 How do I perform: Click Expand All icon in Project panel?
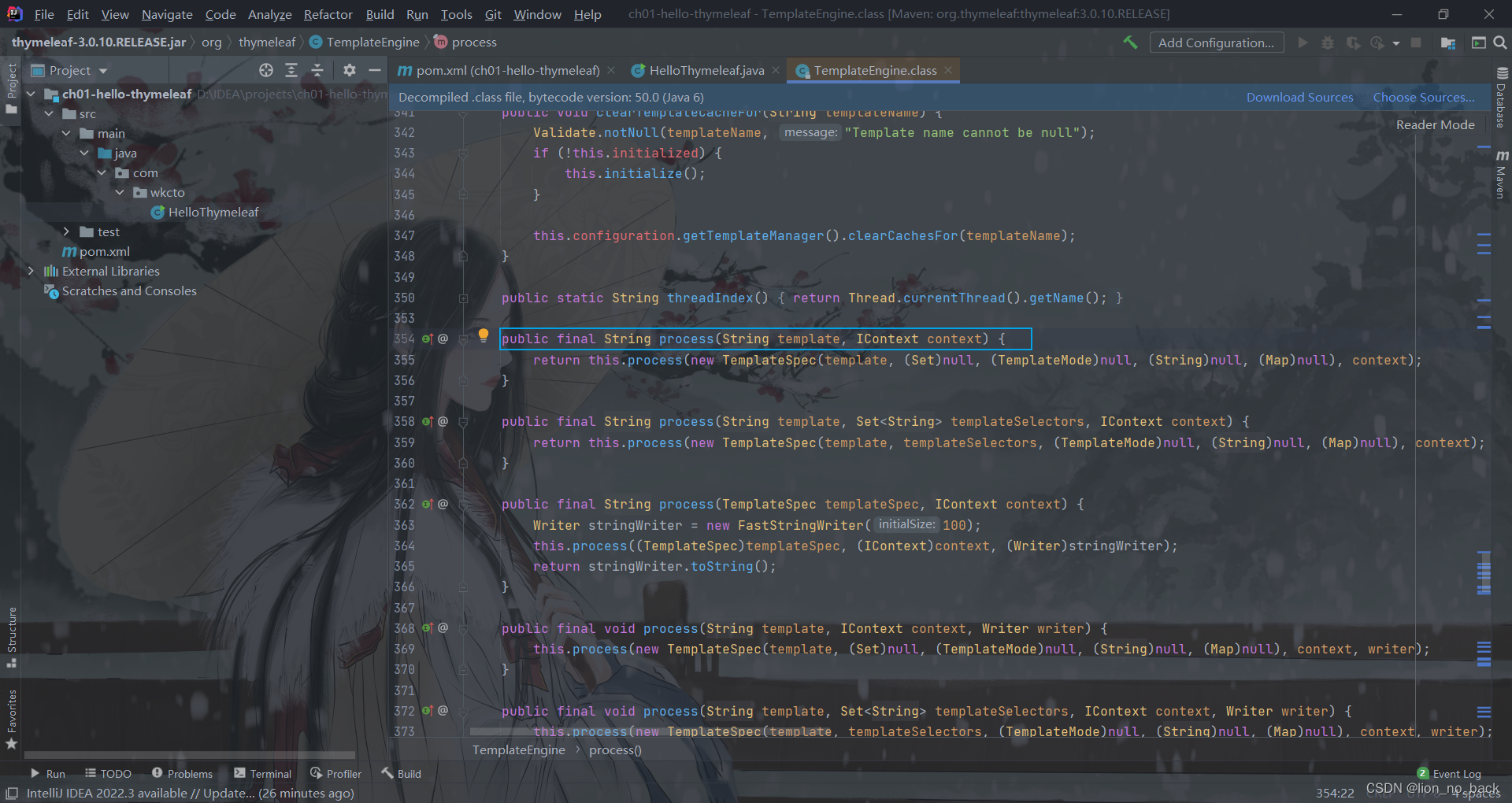[x=291, y=70]
